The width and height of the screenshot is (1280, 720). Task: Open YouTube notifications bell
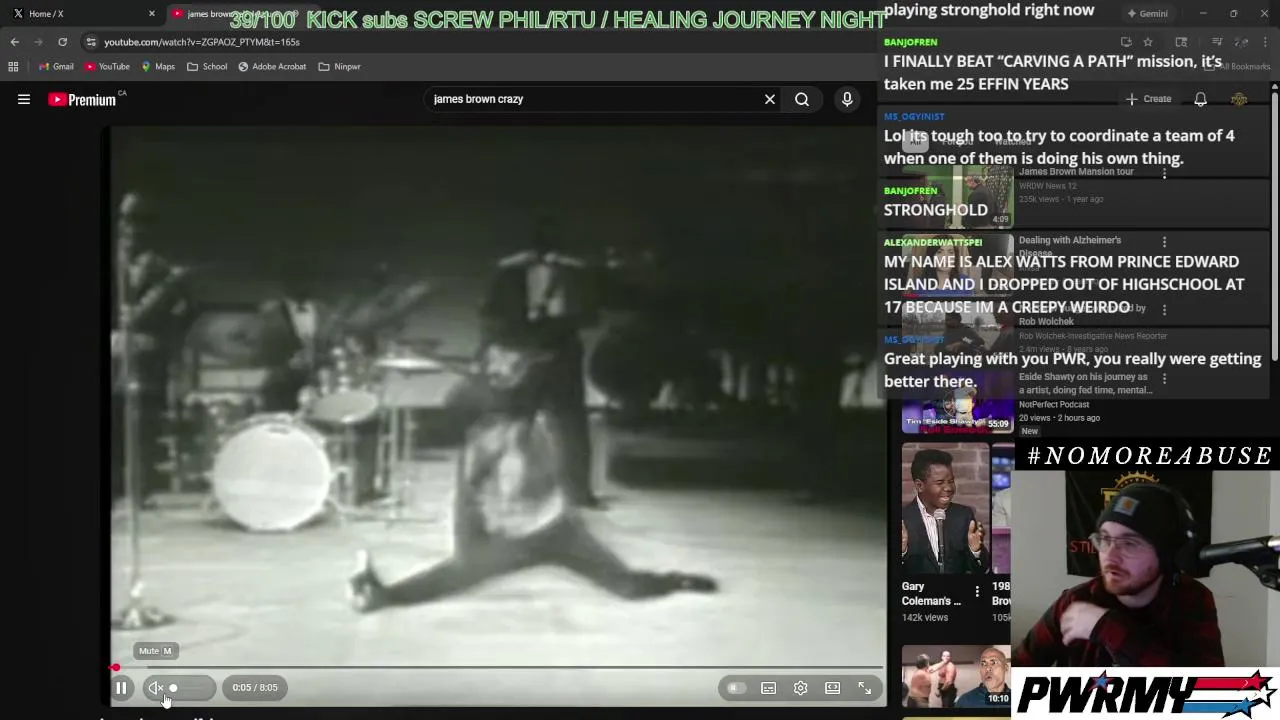(x=1200, y=99)
